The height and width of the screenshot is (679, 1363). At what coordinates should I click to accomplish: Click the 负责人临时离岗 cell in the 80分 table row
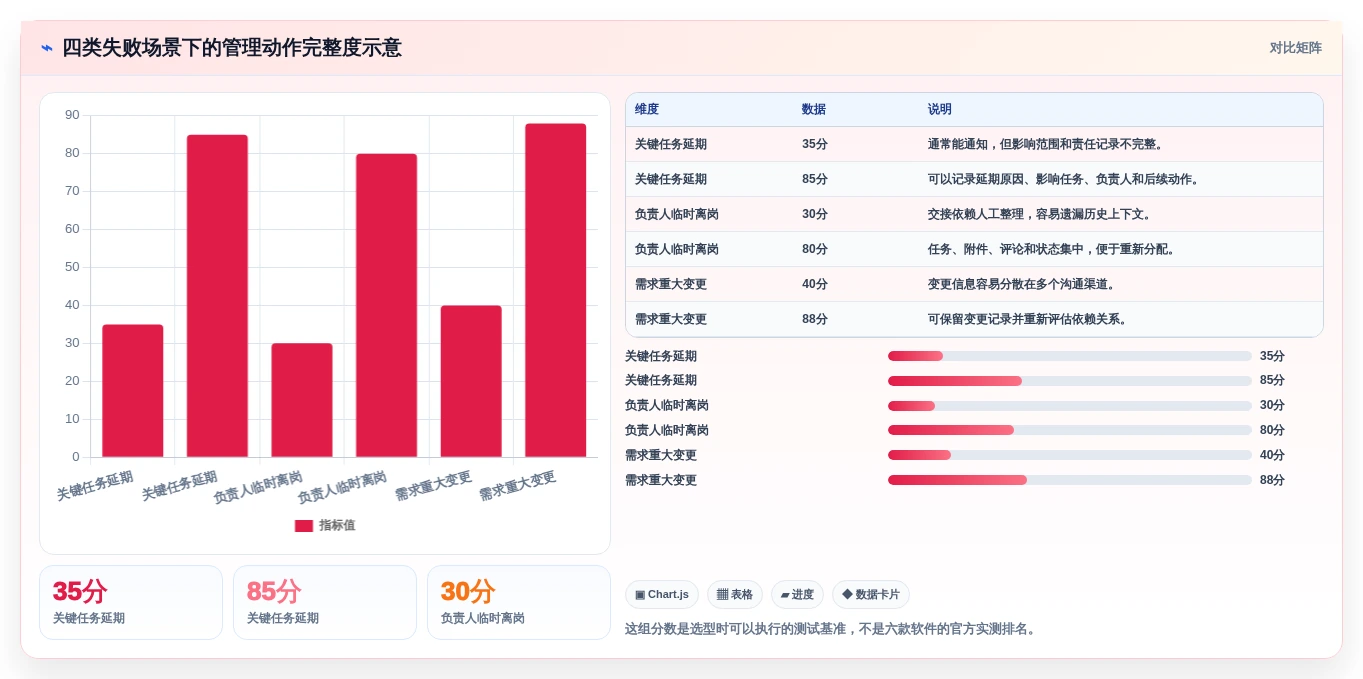click(677, 249)
